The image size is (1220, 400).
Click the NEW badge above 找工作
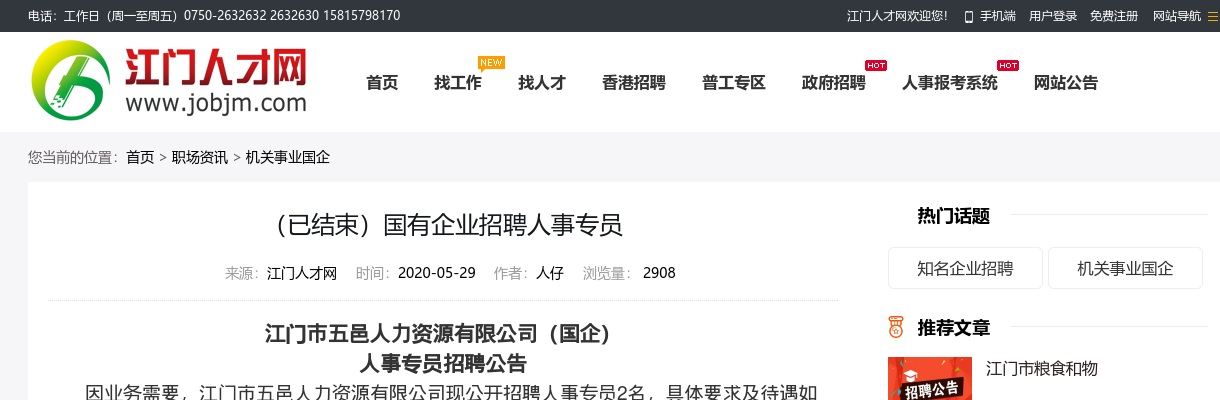point(491,62)
